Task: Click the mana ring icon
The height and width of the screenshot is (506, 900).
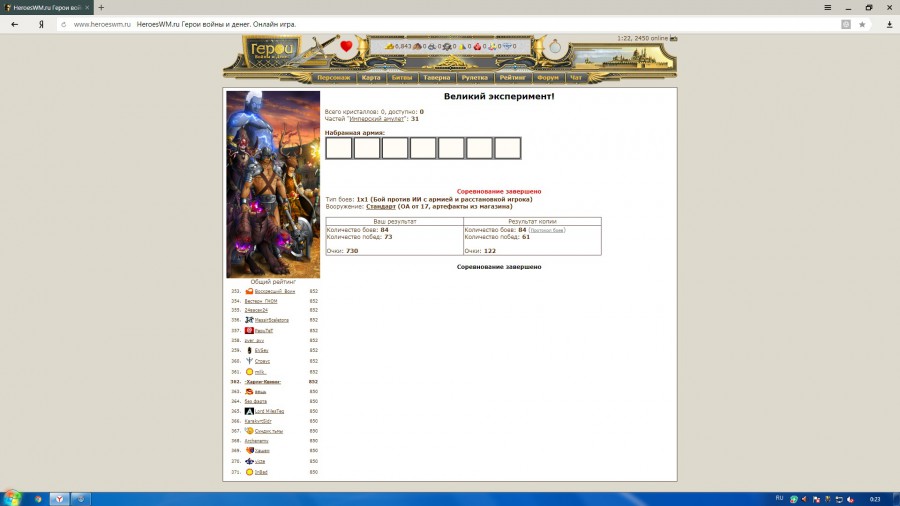Action: coord(554,46)
